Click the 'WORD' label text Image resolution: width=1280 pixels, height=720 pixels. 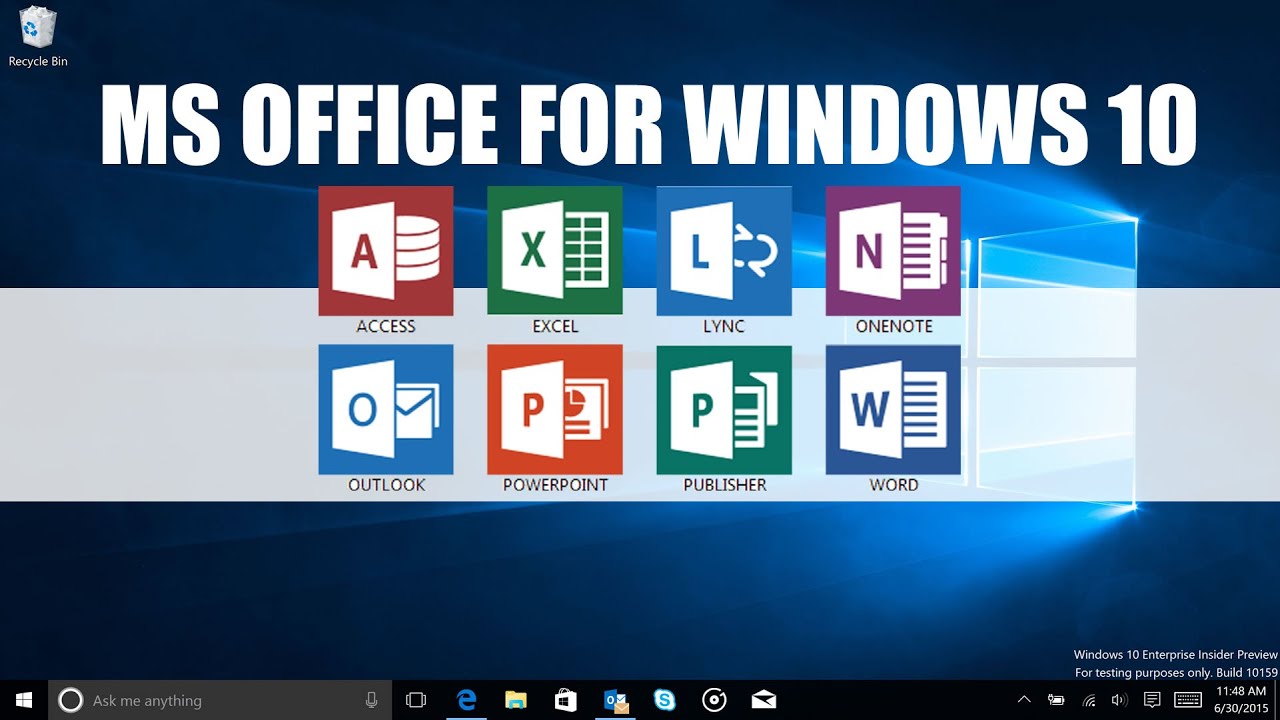click(x=894, y=485)
